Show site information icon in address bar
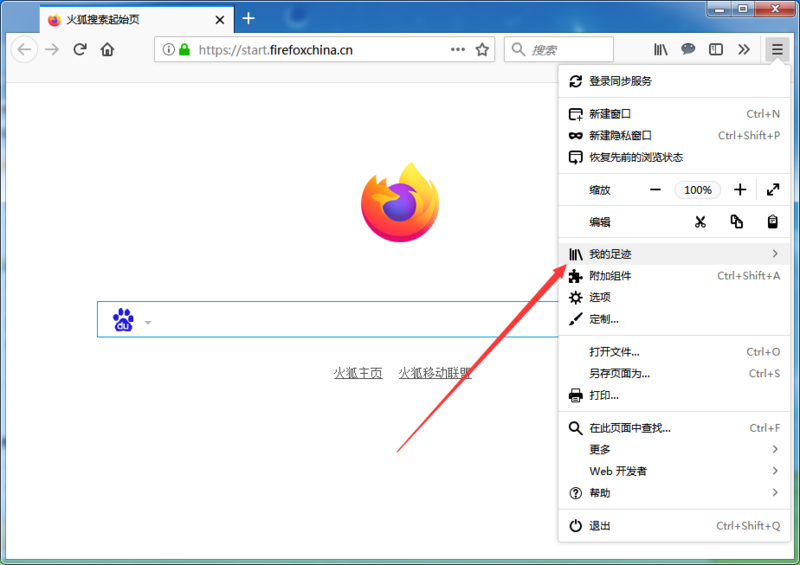800x565 pixels. pyautogui.click(x=168, y=50)
